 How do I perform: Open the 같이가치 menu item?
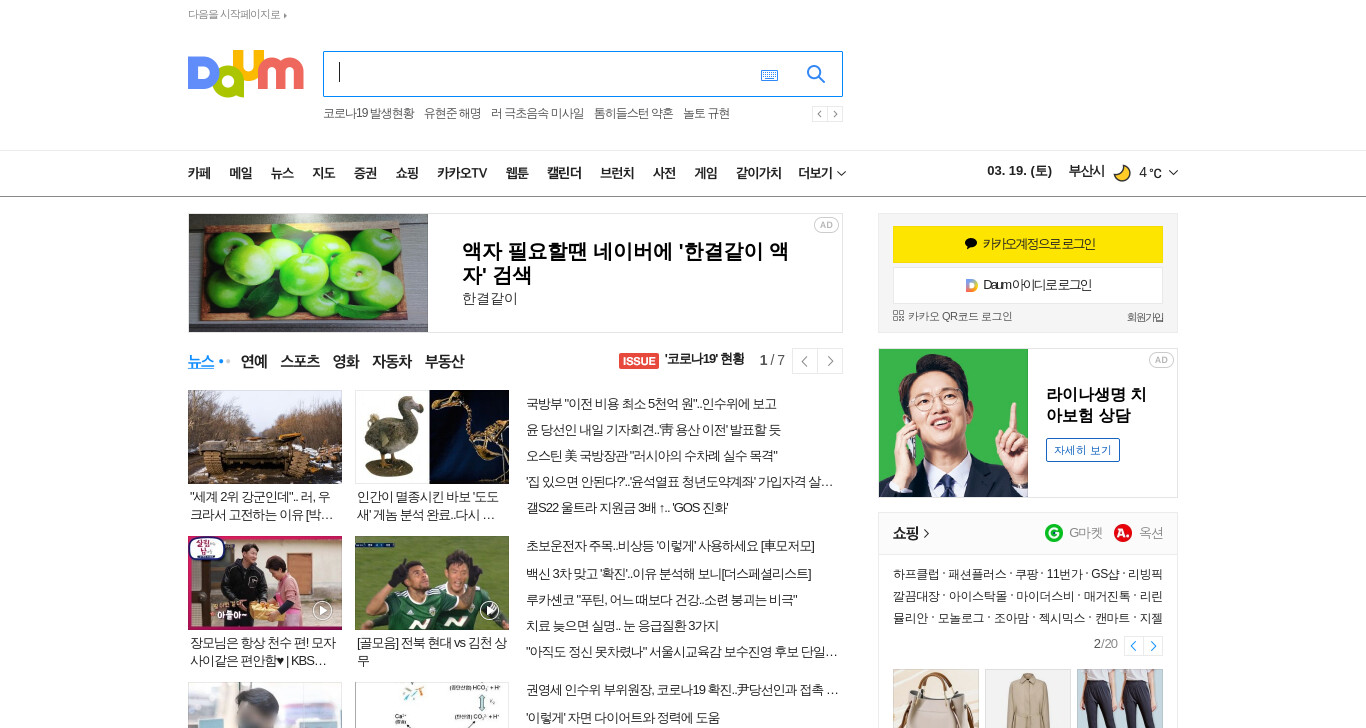(759, 173)
